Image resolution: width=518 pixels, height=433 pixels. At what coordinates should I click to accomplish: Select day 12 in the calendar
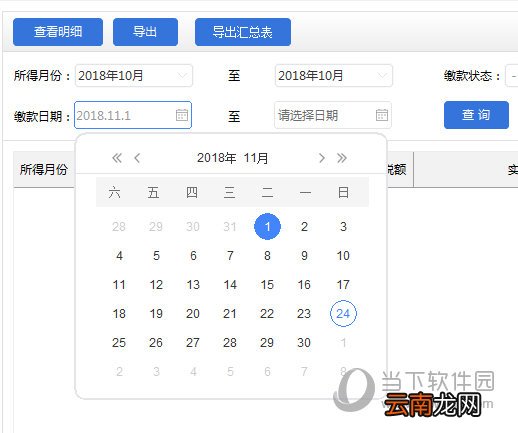pos(156,285)
